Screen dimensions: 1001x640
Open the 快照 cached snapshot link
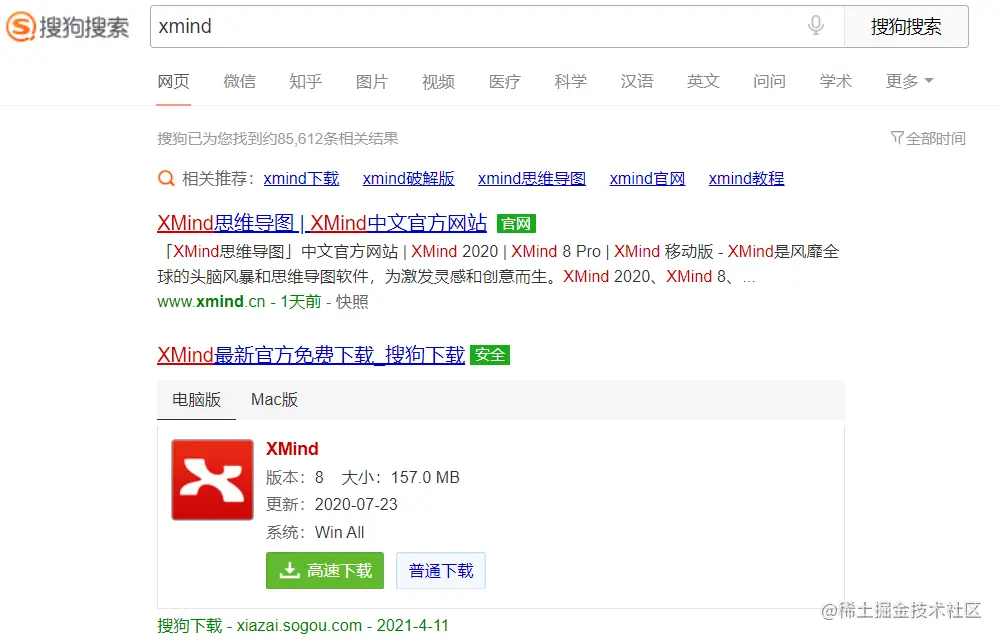click(x=352, y=301)
